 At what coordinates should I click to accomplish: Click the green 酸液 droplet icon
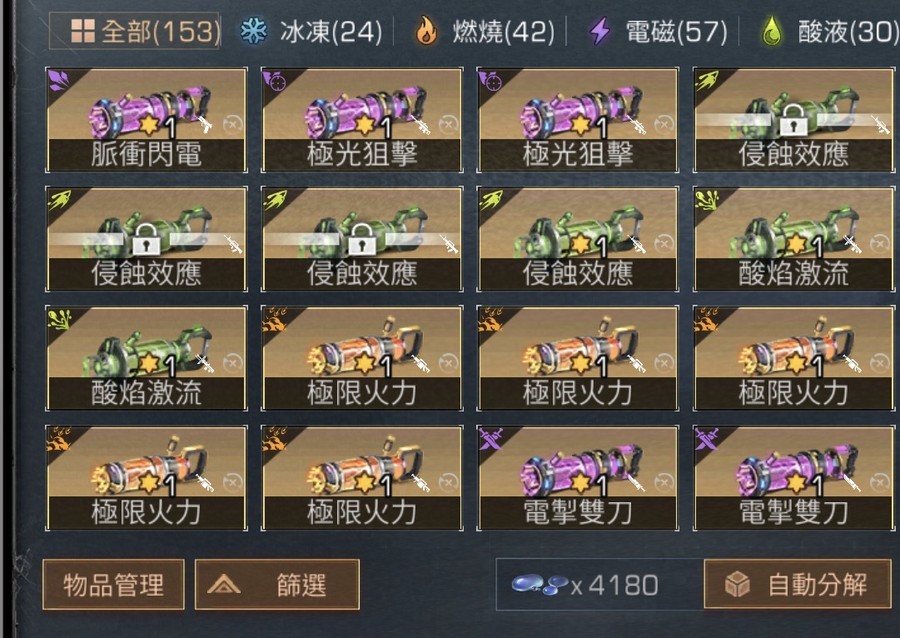pos(773,31)
